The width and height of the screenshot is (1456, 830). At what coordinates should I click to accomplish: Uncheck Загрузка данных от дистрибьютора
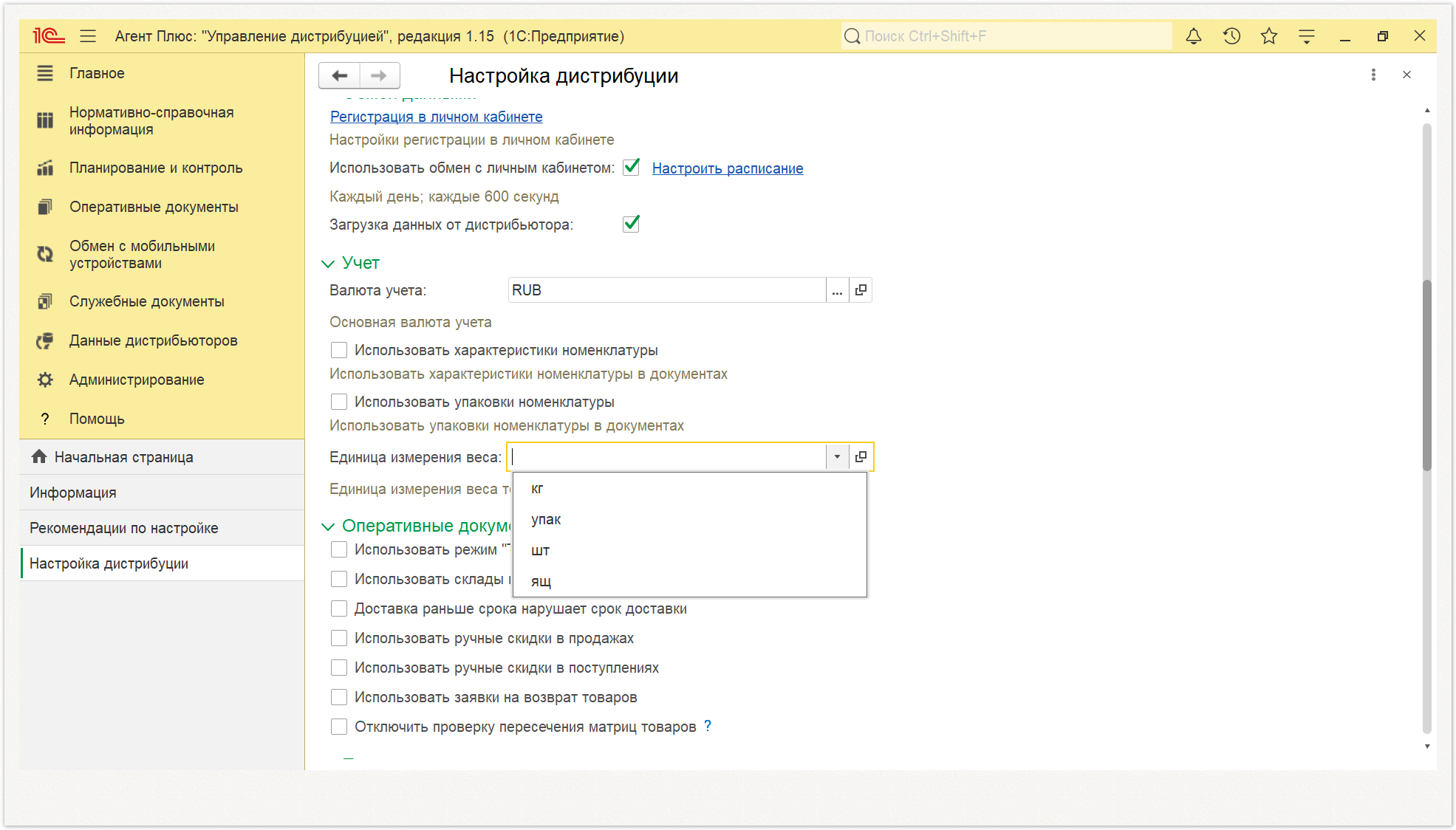click(x=631, y=224)
